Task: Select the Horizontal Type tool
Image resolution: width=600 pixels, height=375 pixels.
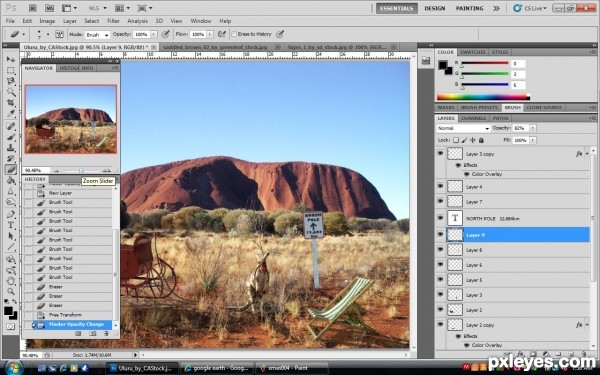Action: coord(10,225)
